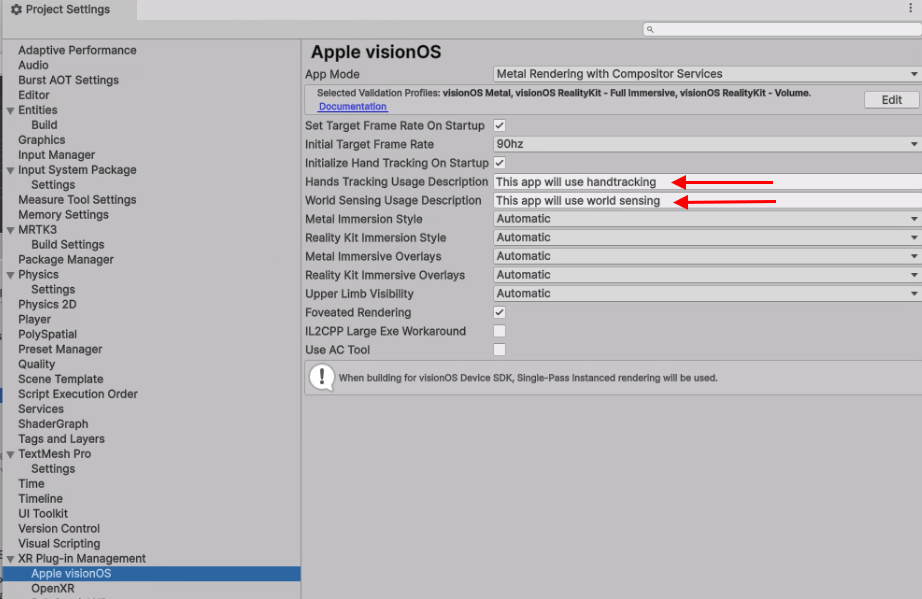
Task: Open the Quality settings
Action: pyautogui.click(x=36, y=364)
